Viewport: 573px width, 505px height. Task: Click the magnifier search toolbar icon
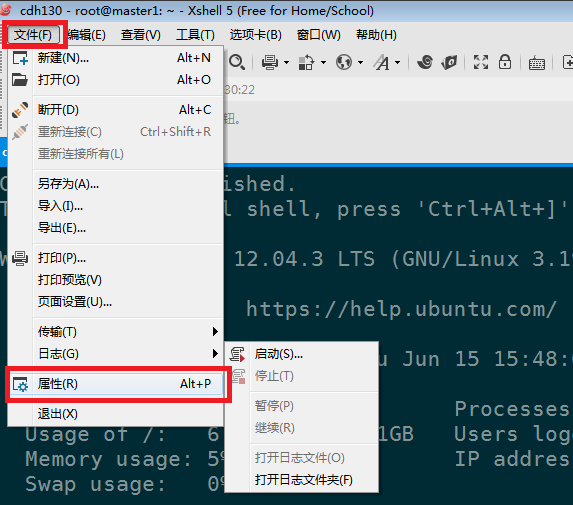pos(237,62)
